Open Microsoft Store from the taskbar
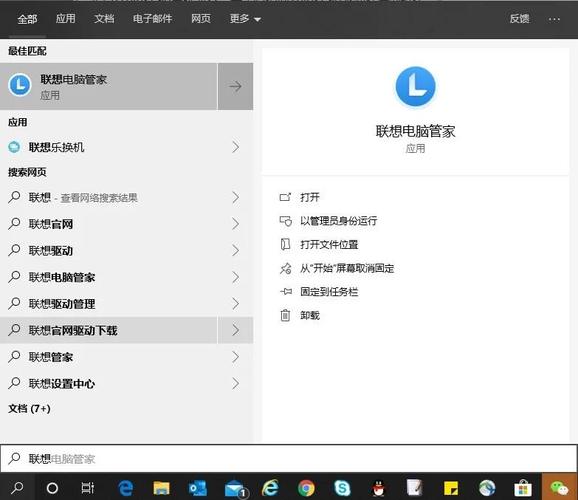 523,488
